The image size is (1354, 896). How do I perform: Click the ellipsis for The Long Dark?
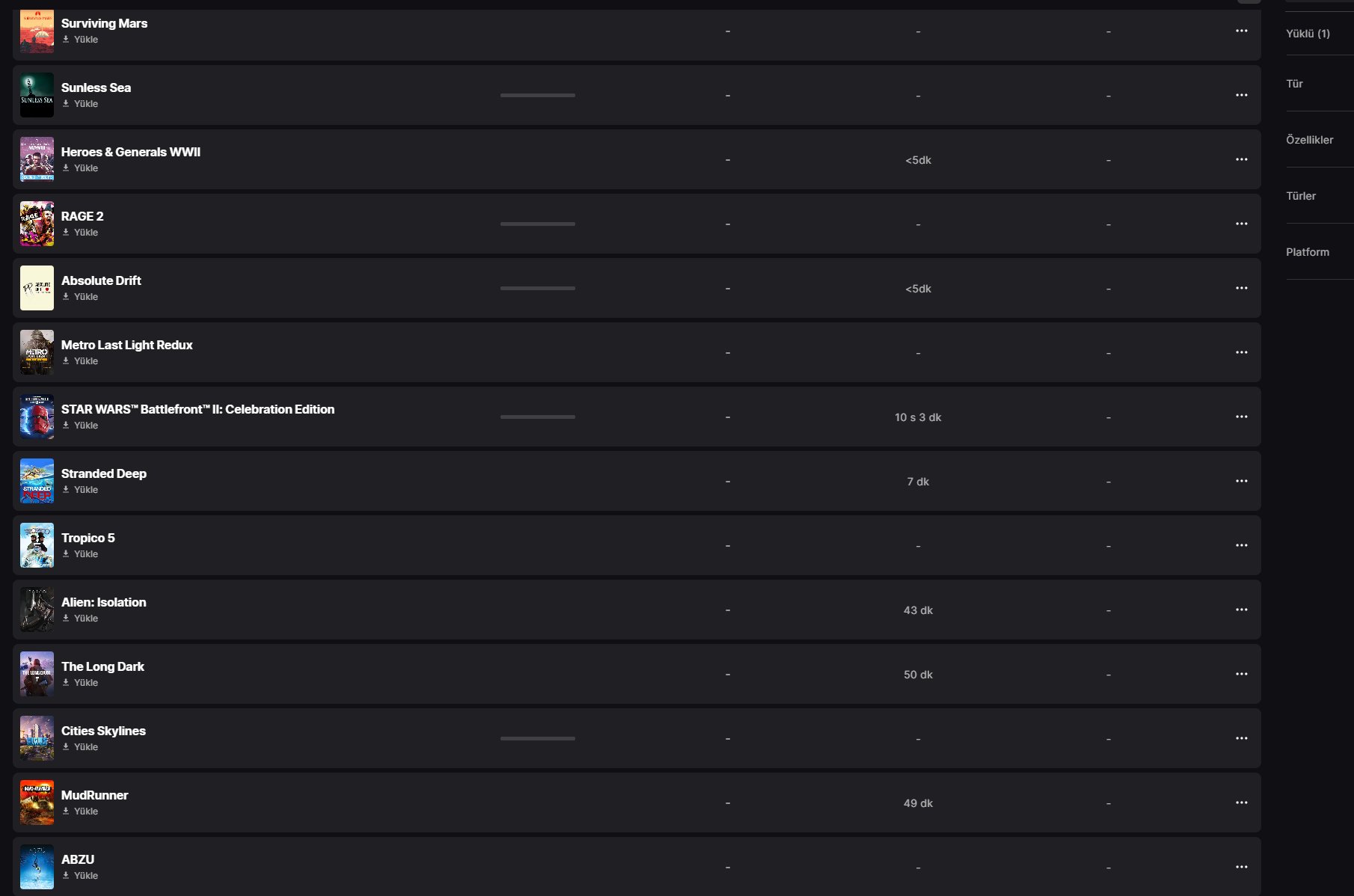(1241, 674)
